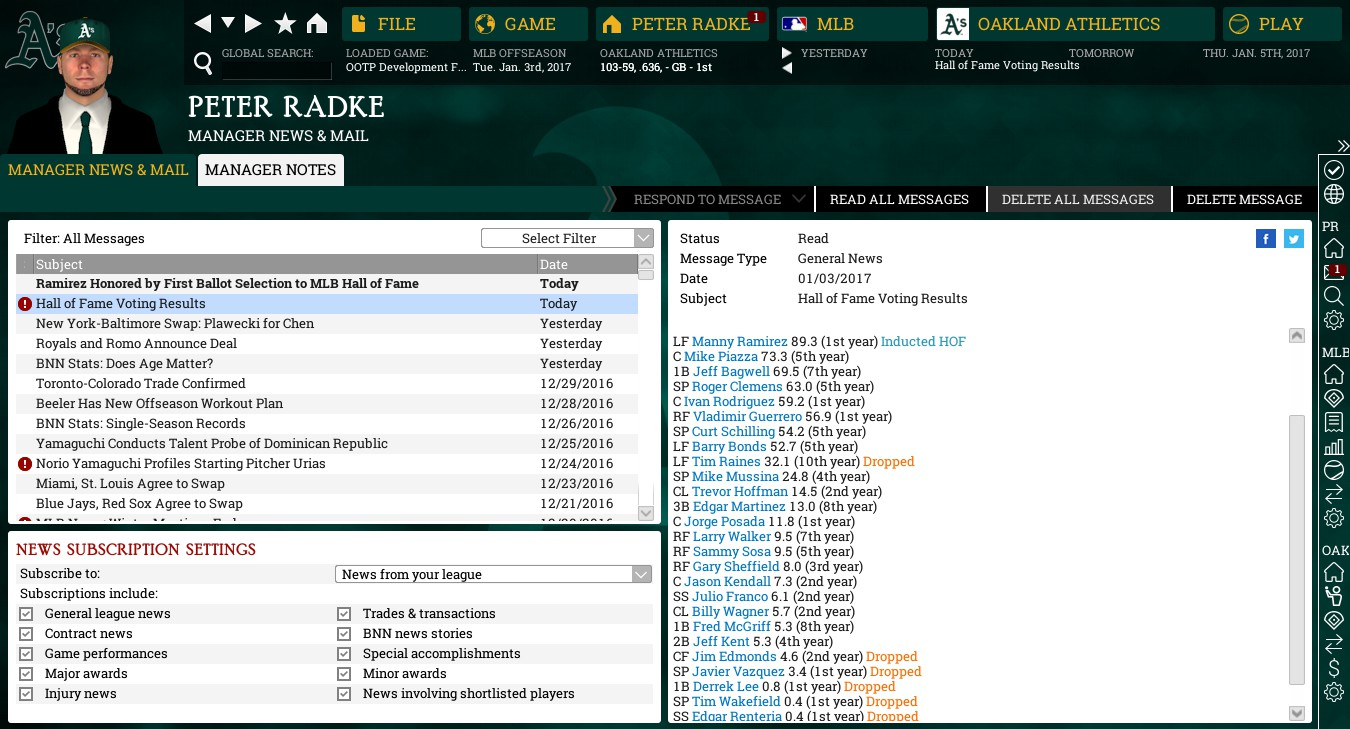This screenshot has width=1350, height=729.
Task: Sort messages by the Date column header
Action: coord(586,265)
